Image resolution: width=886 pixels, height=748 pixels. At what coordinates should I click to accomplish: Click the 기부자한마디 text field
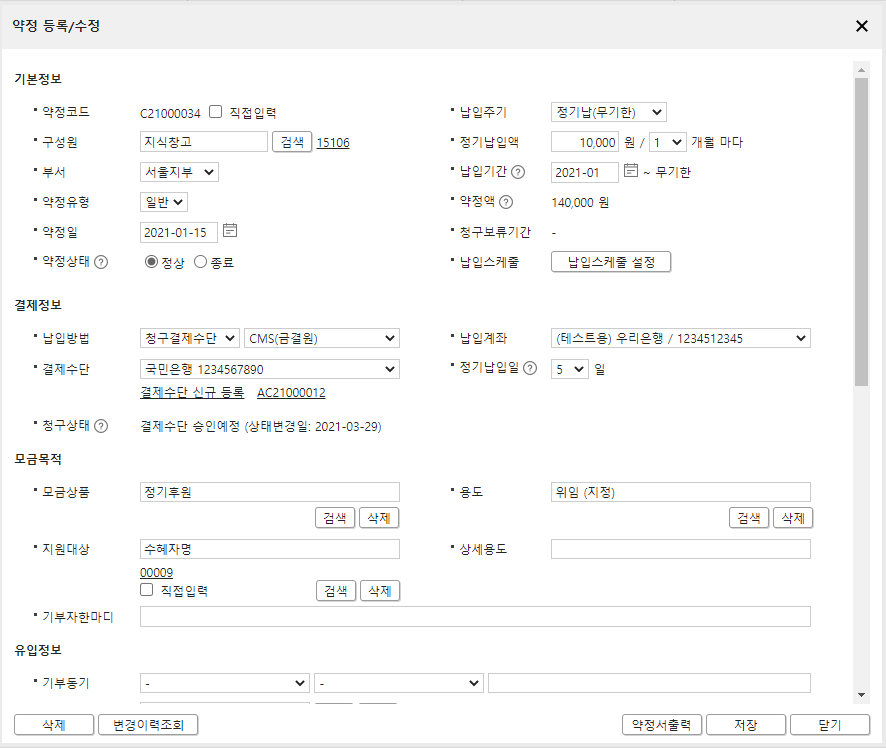tap(475, 617)
